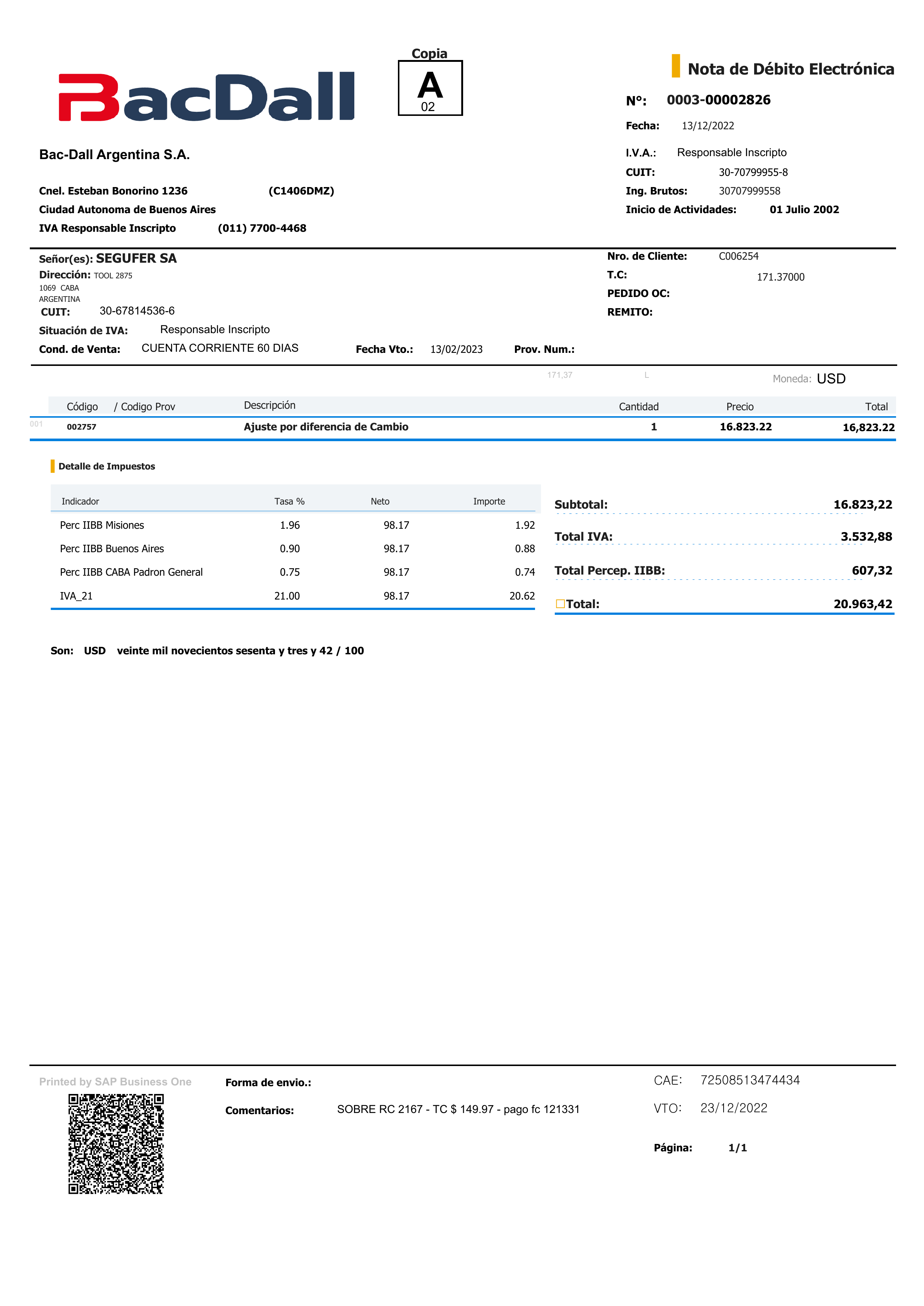Click the document number 0003-00002826

tap(718, 100)
